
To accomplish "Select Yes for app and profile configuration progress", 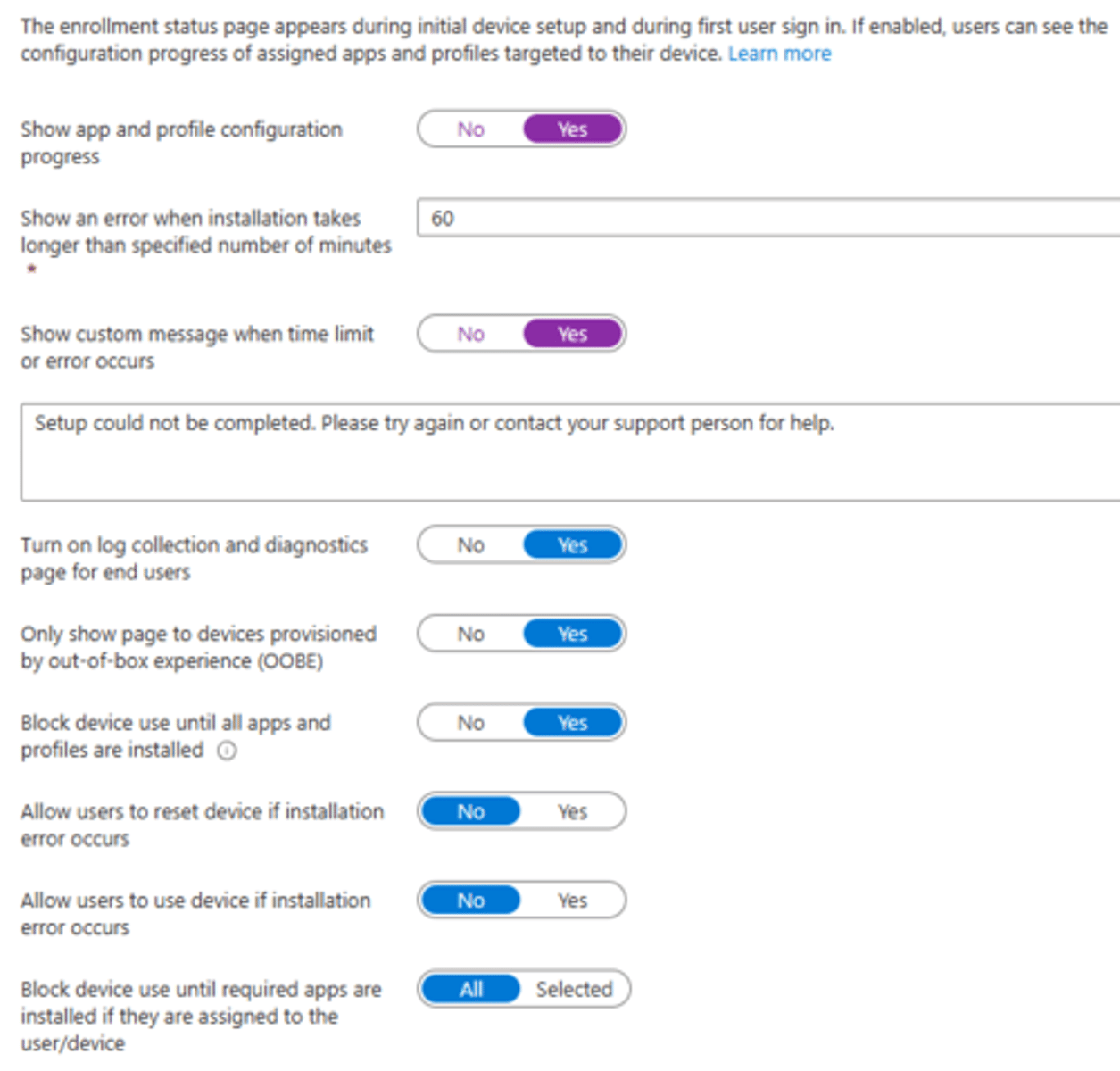I will click(572, 129).
